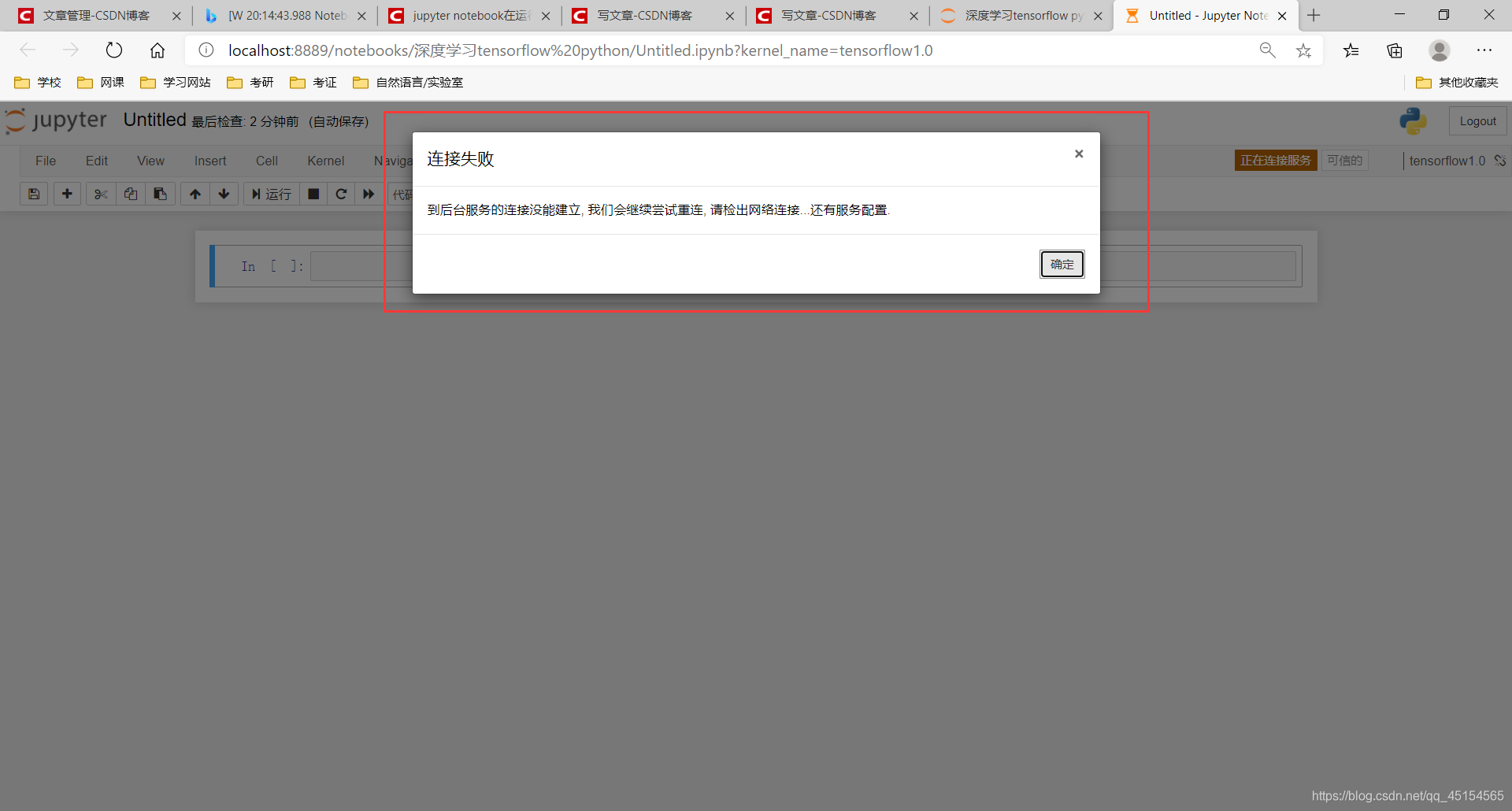1512x811 pixels.
Task: Add page to favorites star icon
Action: click(1304, 50)
